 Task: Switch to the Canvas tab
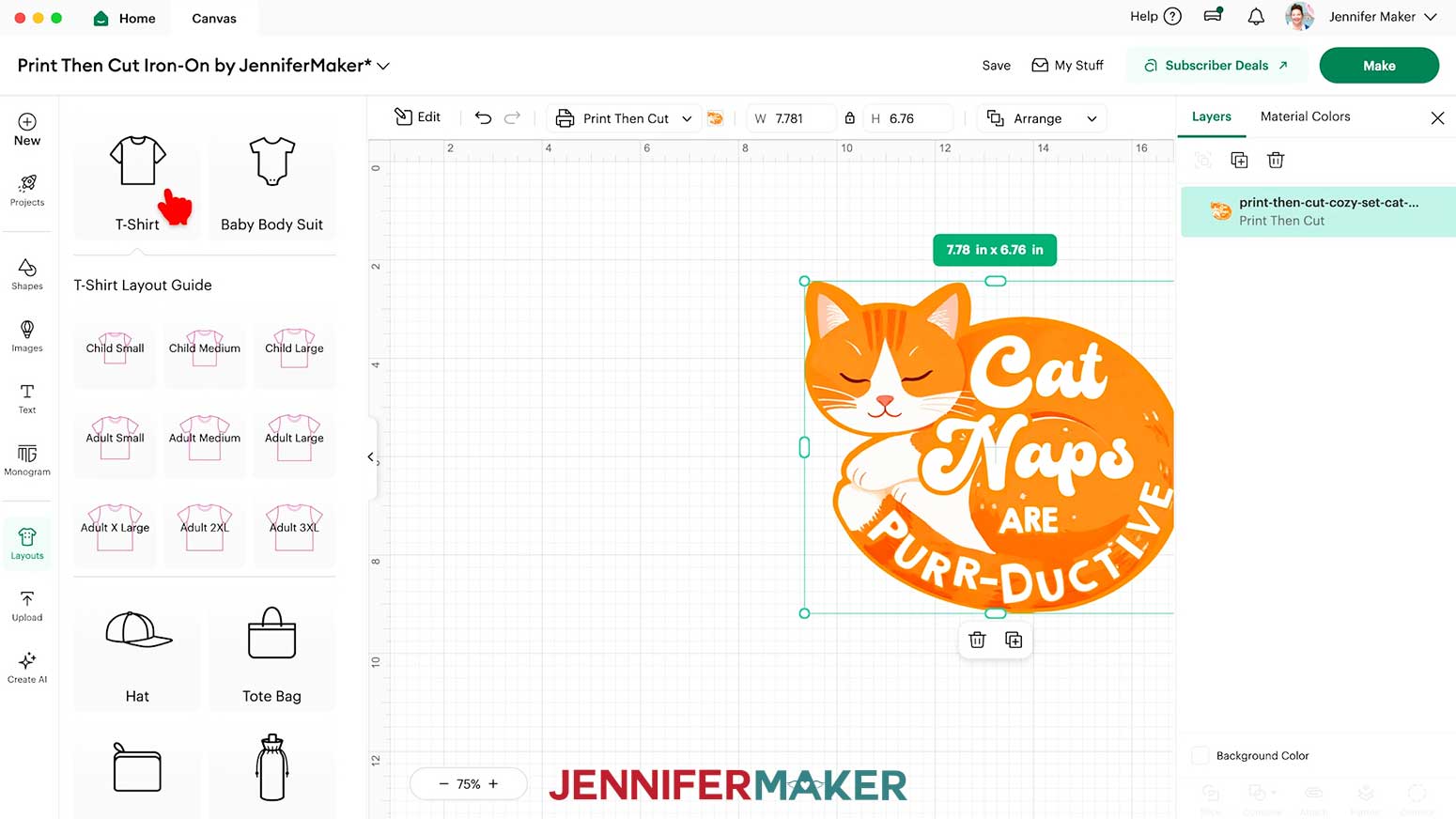[x=214, y=18]
